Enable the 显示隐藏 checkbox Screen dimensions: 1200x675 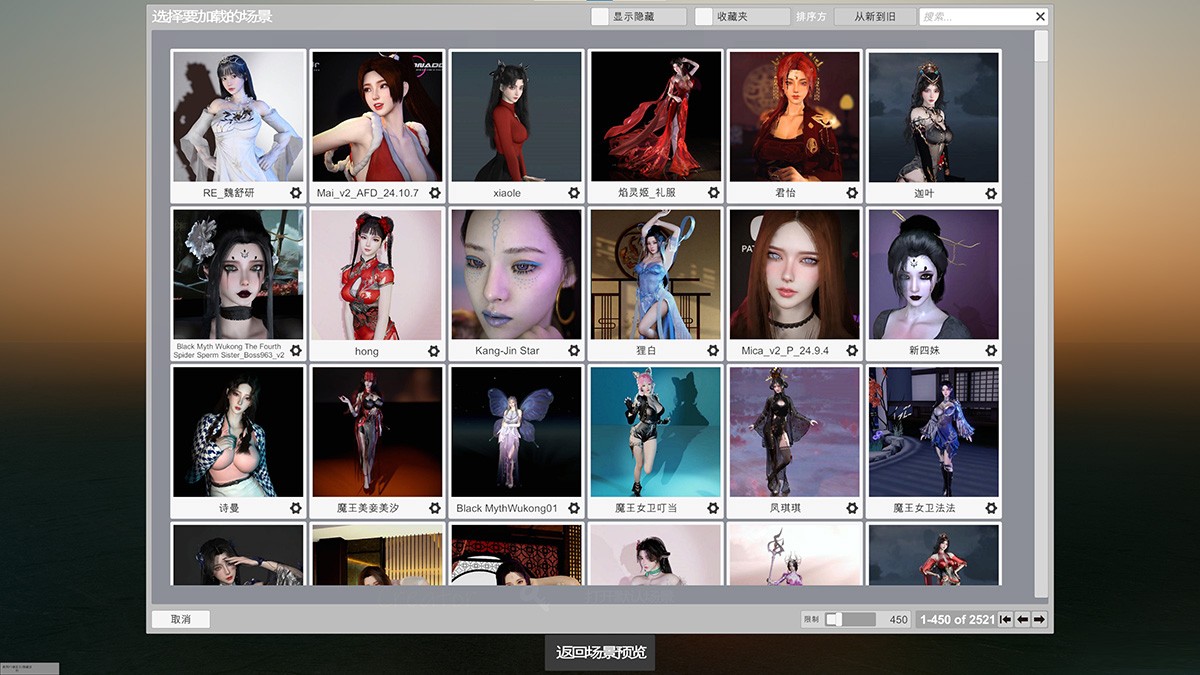tap(600, 17)
